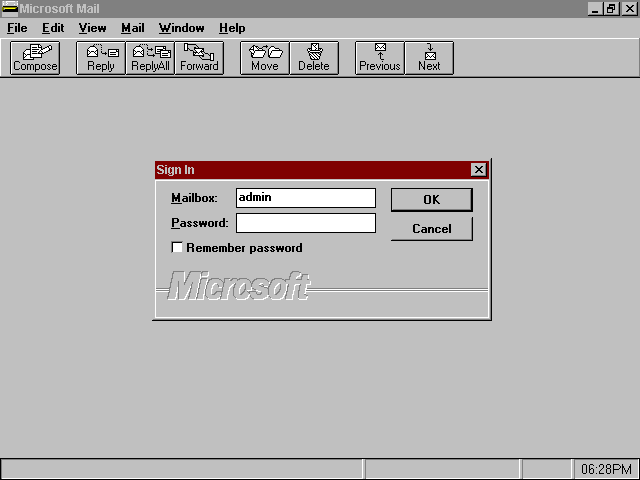Screen dimensions: 640x480
Task: Click the Compose toolbar icon
Action: point(35,57)
